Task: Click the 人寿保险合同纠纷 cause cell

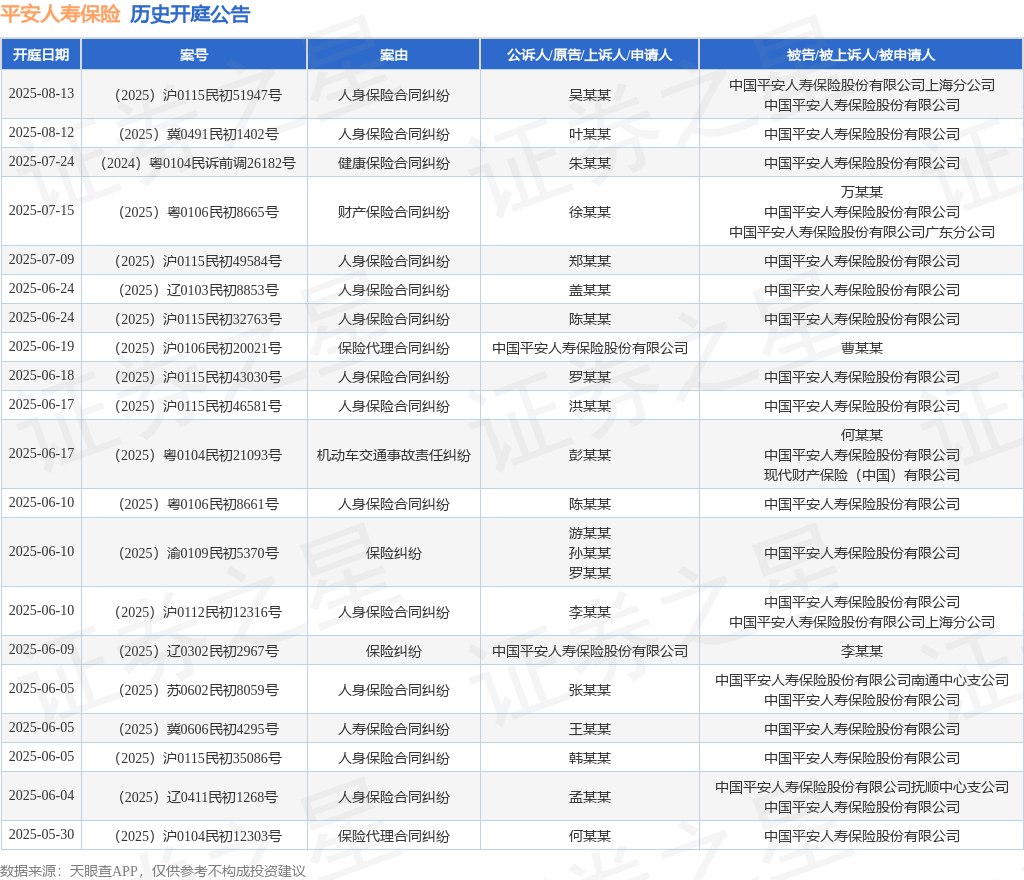Action: pyautogui.click(x=394, y=729)
